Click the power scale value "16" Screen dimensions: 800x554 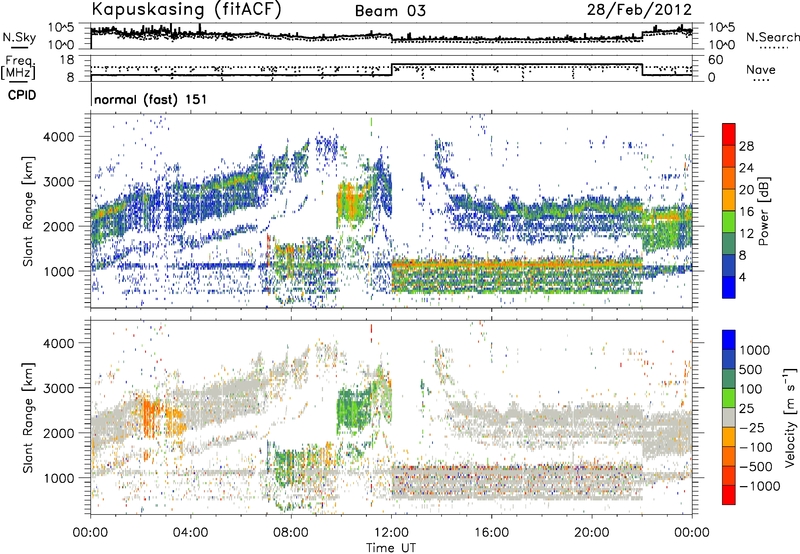point(746,212)
